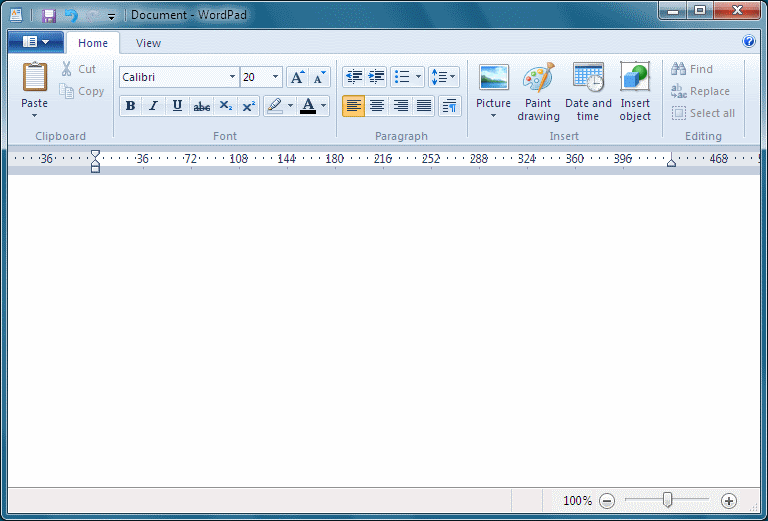Switch to the Home tab

click(x=93, y=43)
